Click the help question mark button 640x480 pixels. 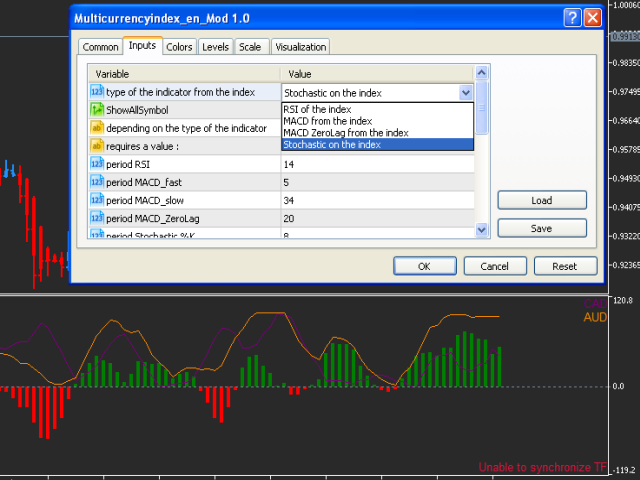point(571,18)
